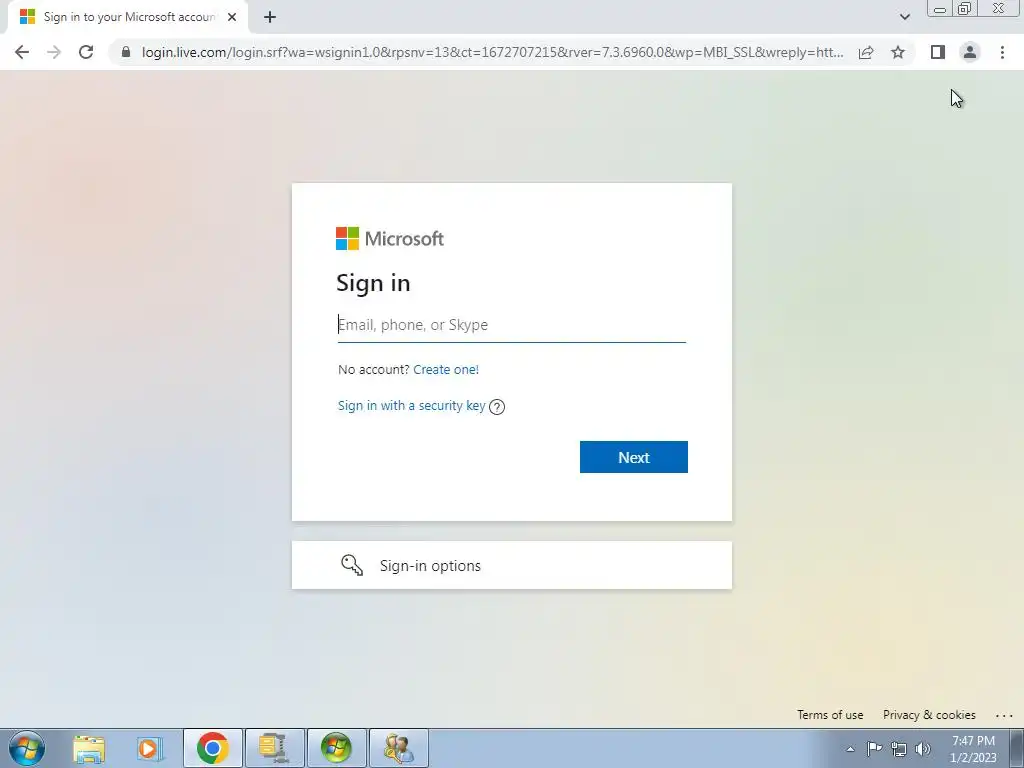The height and width of the screenshot is (768, 1024).
Task: Open the Windows flag taskbar app
Action: (x=336, y=748)
